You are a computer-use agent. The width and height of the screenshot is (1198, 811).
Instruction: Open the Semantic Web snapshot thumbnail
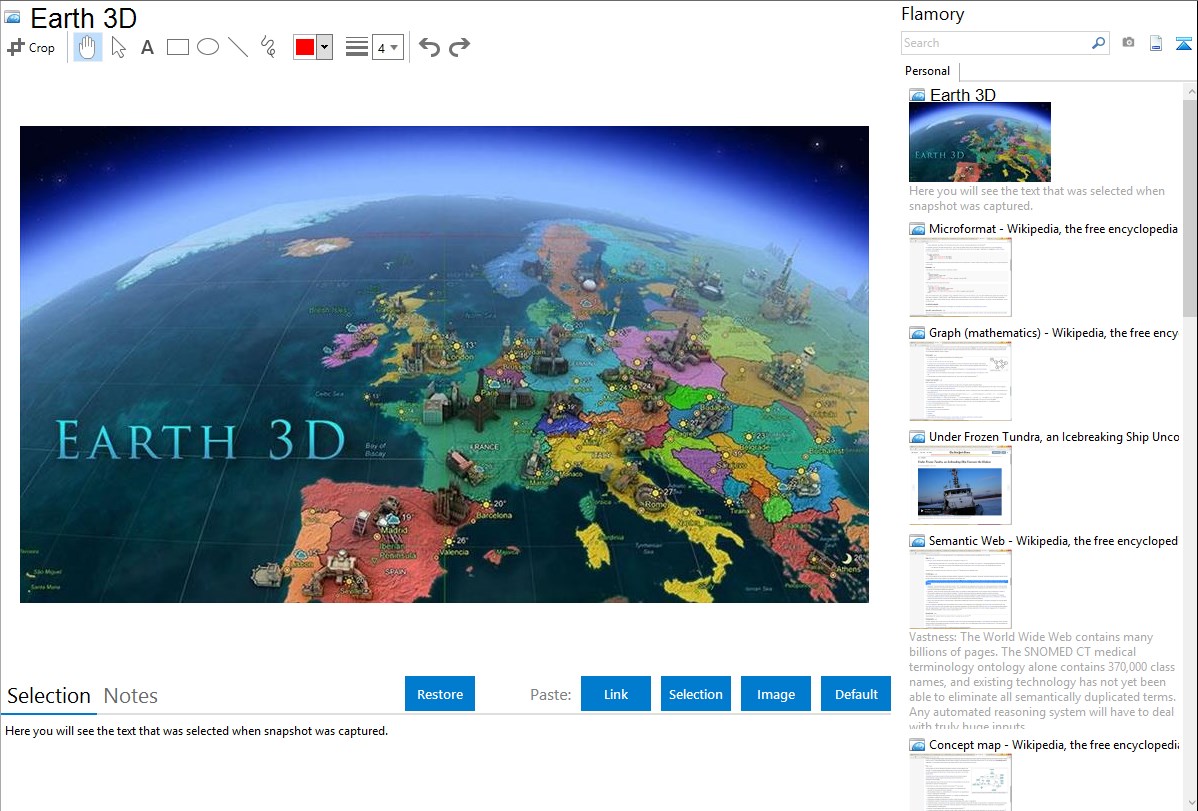[x=960, y=589]
